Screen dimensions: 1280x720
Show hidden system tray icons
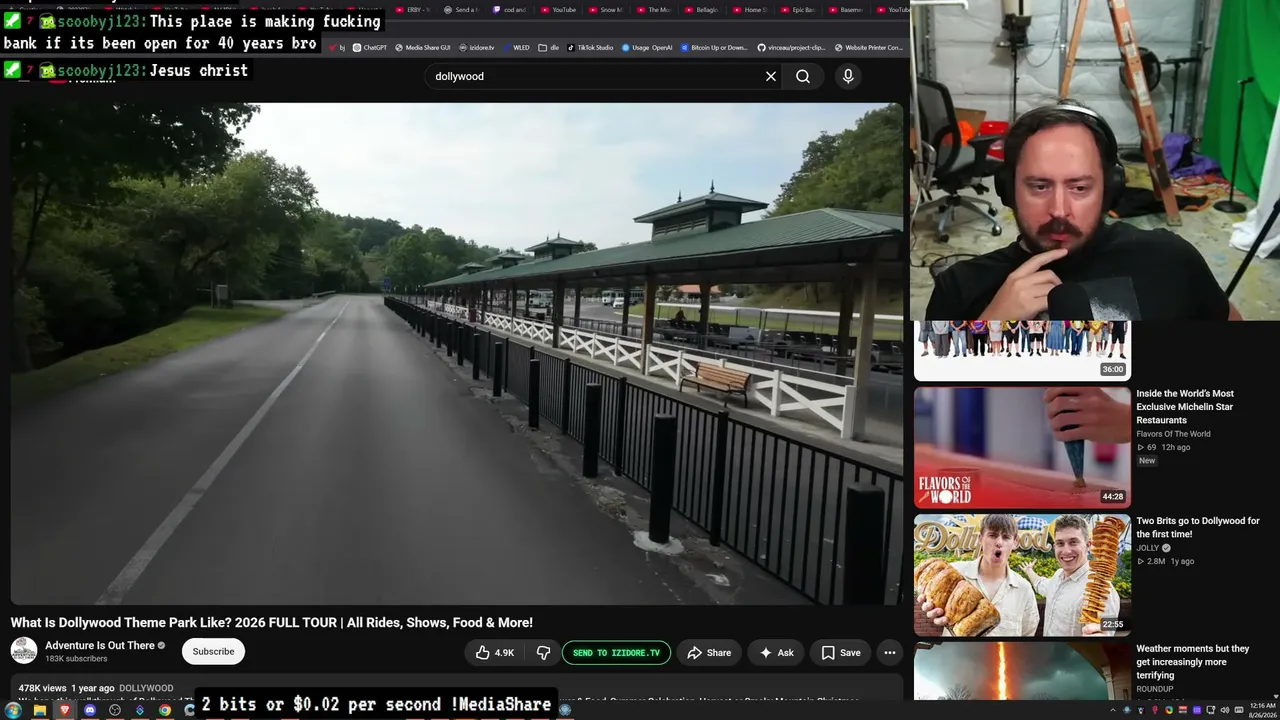[1113, 711]
